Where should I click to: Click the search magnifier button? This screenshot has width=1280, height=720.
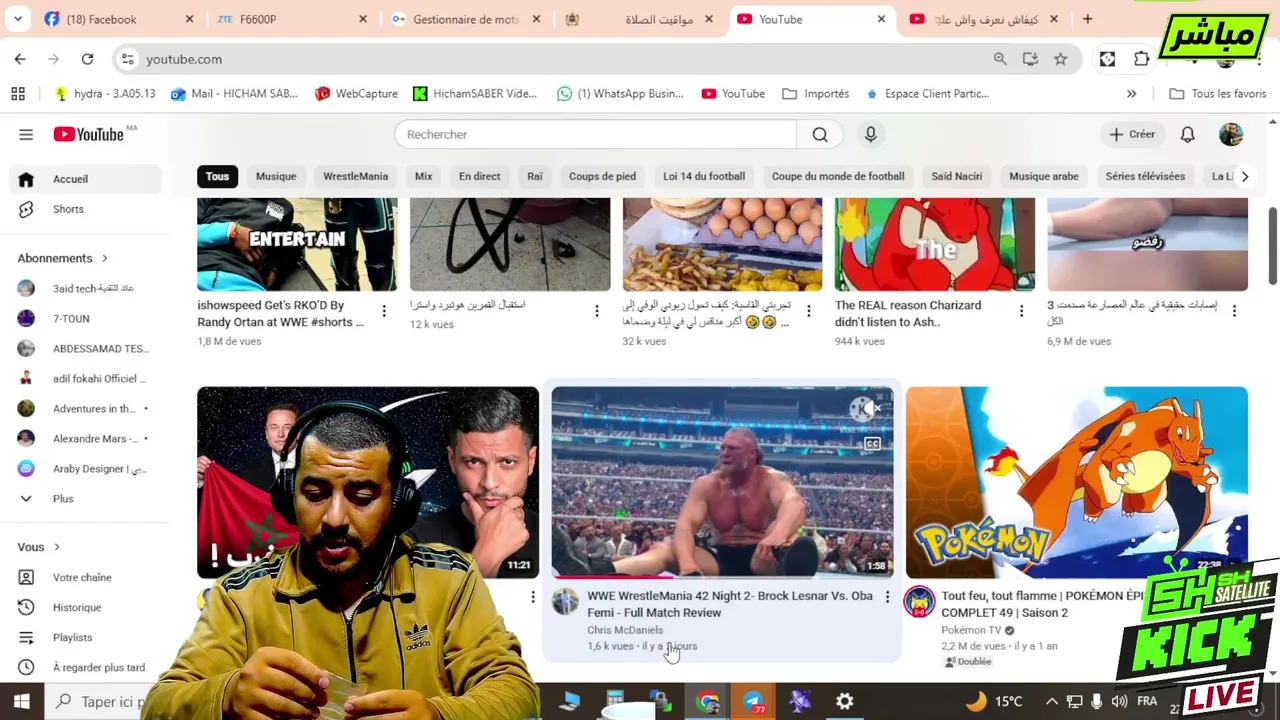pyautogui.click(x=820, y=134)
